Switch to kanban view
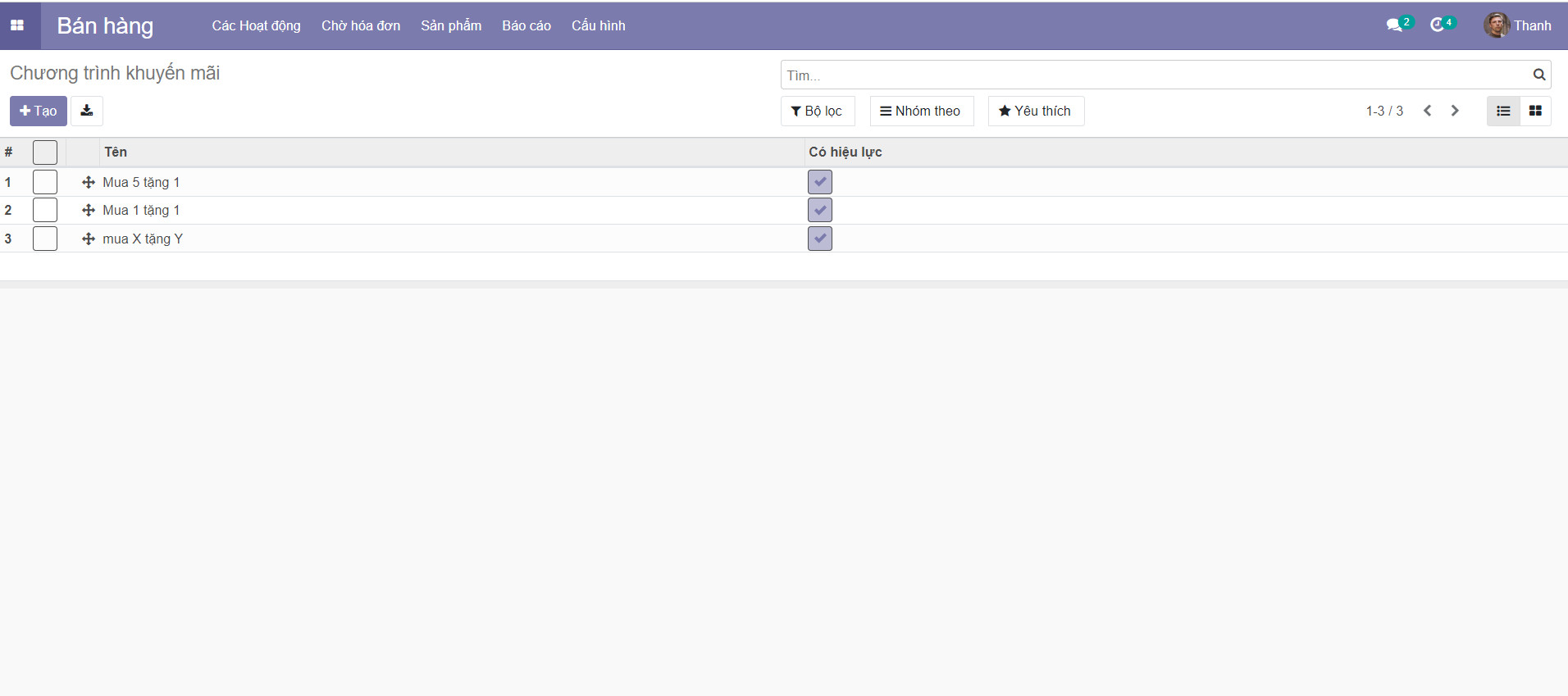 [1534, 111]
